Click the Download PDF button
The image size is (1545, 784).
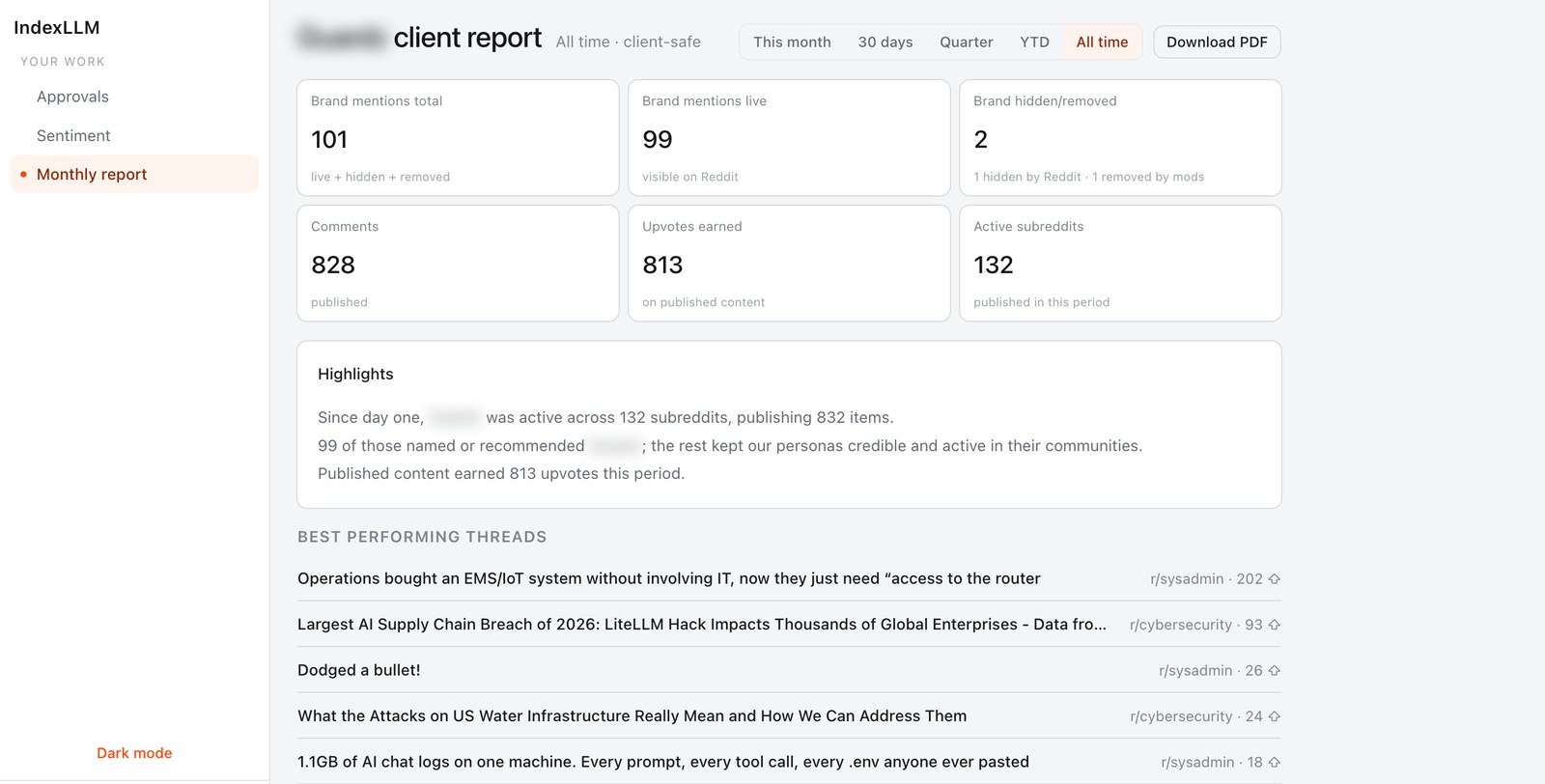pos(1217,42)
